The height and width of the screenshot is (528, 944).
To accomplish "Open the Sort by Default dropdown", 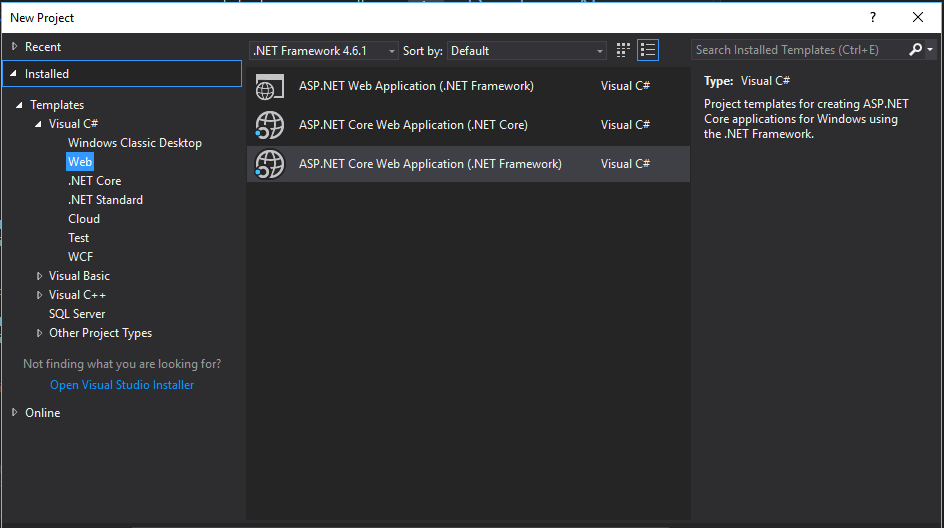I will coord(526,51).
